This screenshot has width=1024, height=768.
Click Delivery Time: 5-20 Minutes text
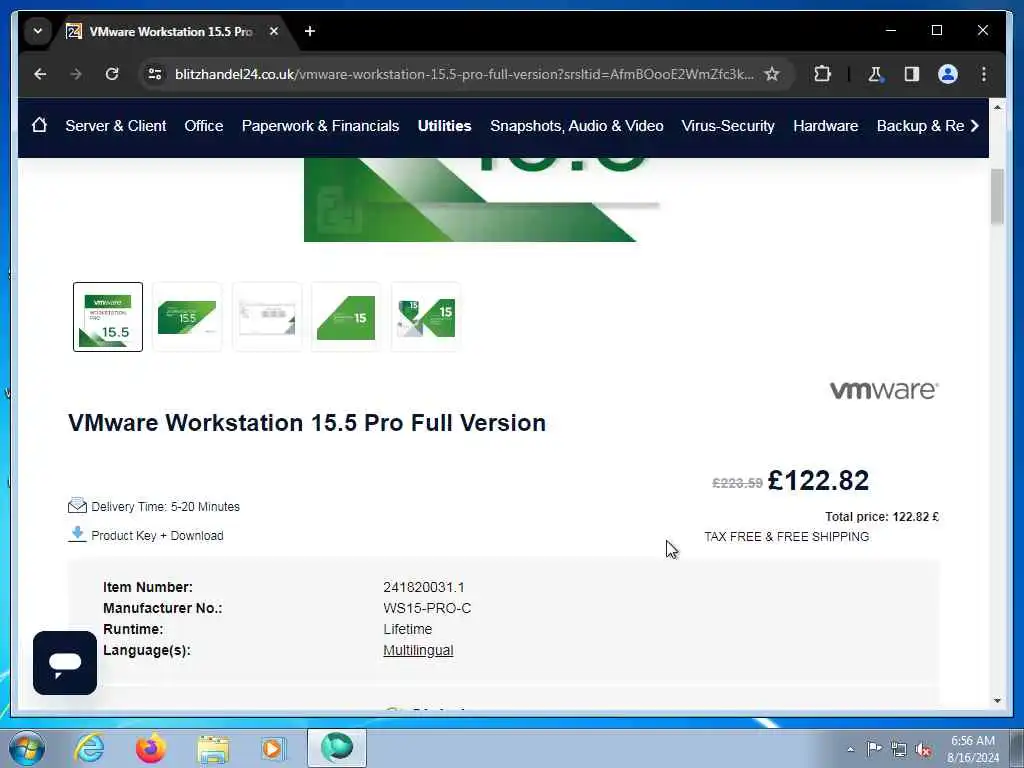[165, 507]
